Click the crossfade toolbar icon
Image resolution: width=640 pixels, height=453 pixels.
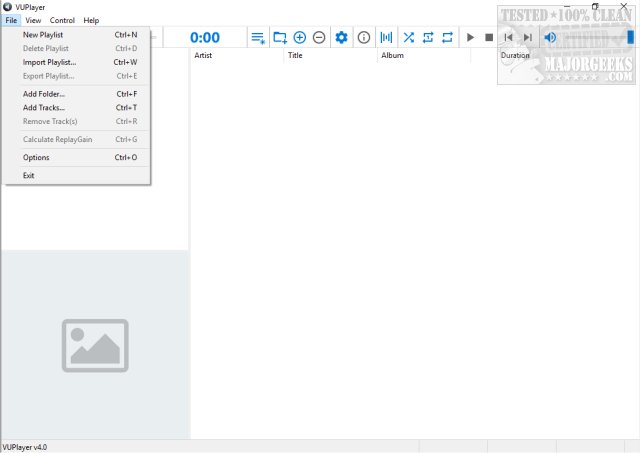386,38
